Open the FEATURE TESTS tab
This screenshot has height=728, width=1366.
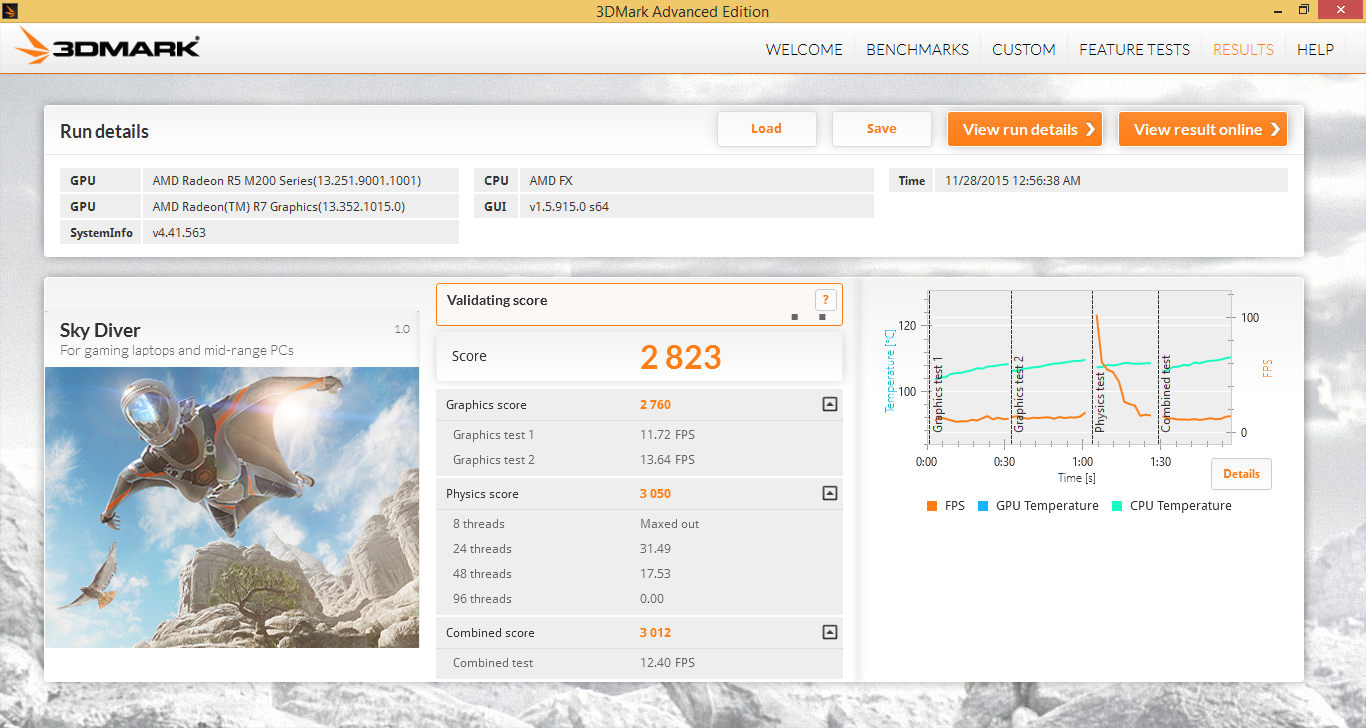click(1134, 49)
